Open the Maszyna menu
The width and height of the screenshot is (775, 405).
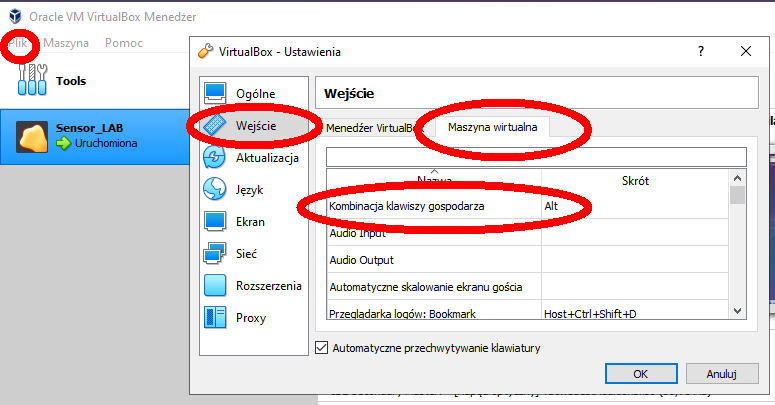66,43
